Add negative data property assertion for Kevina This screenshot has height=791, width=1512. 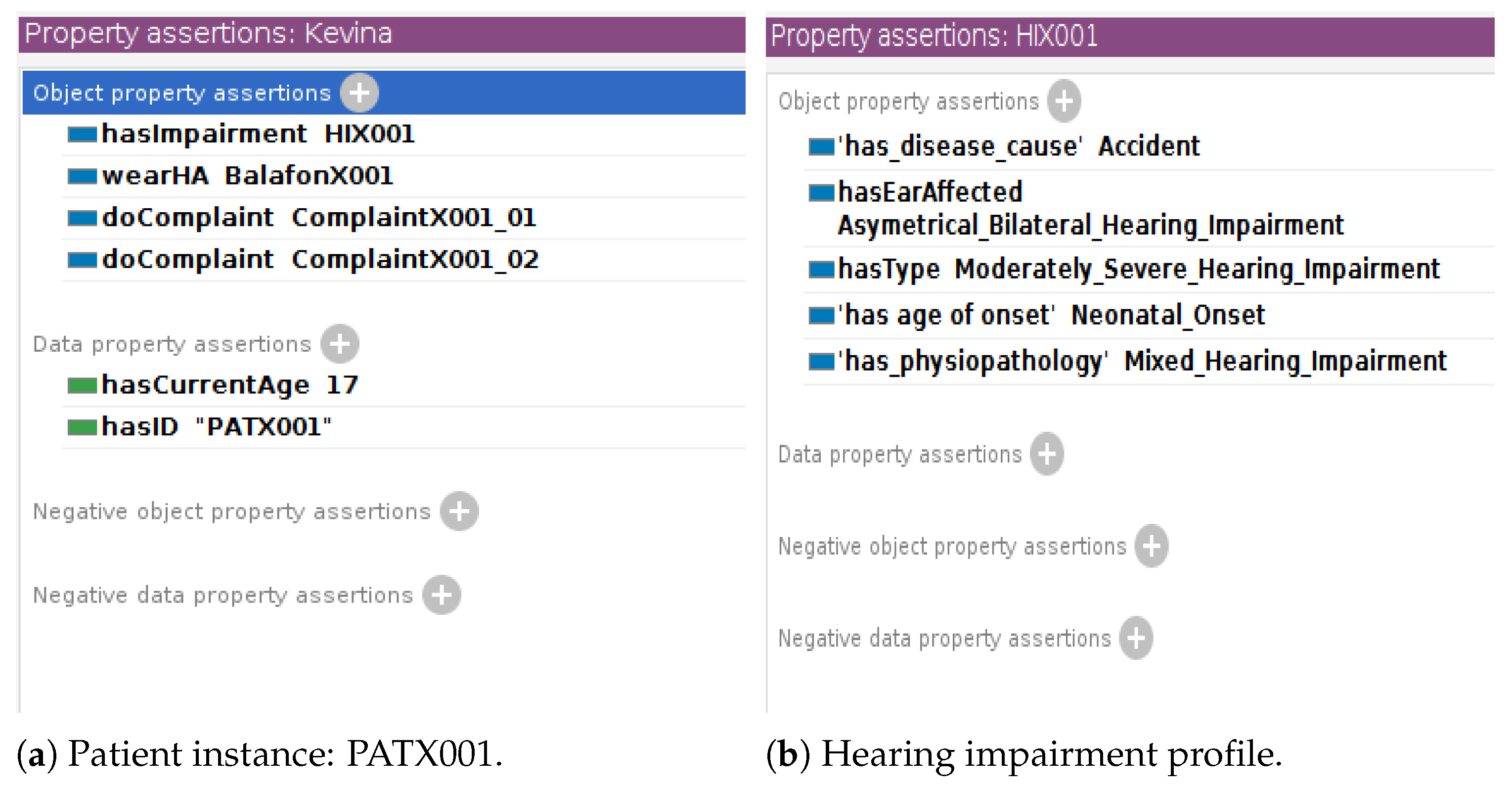pyautogui.click(x=442, y=595)
